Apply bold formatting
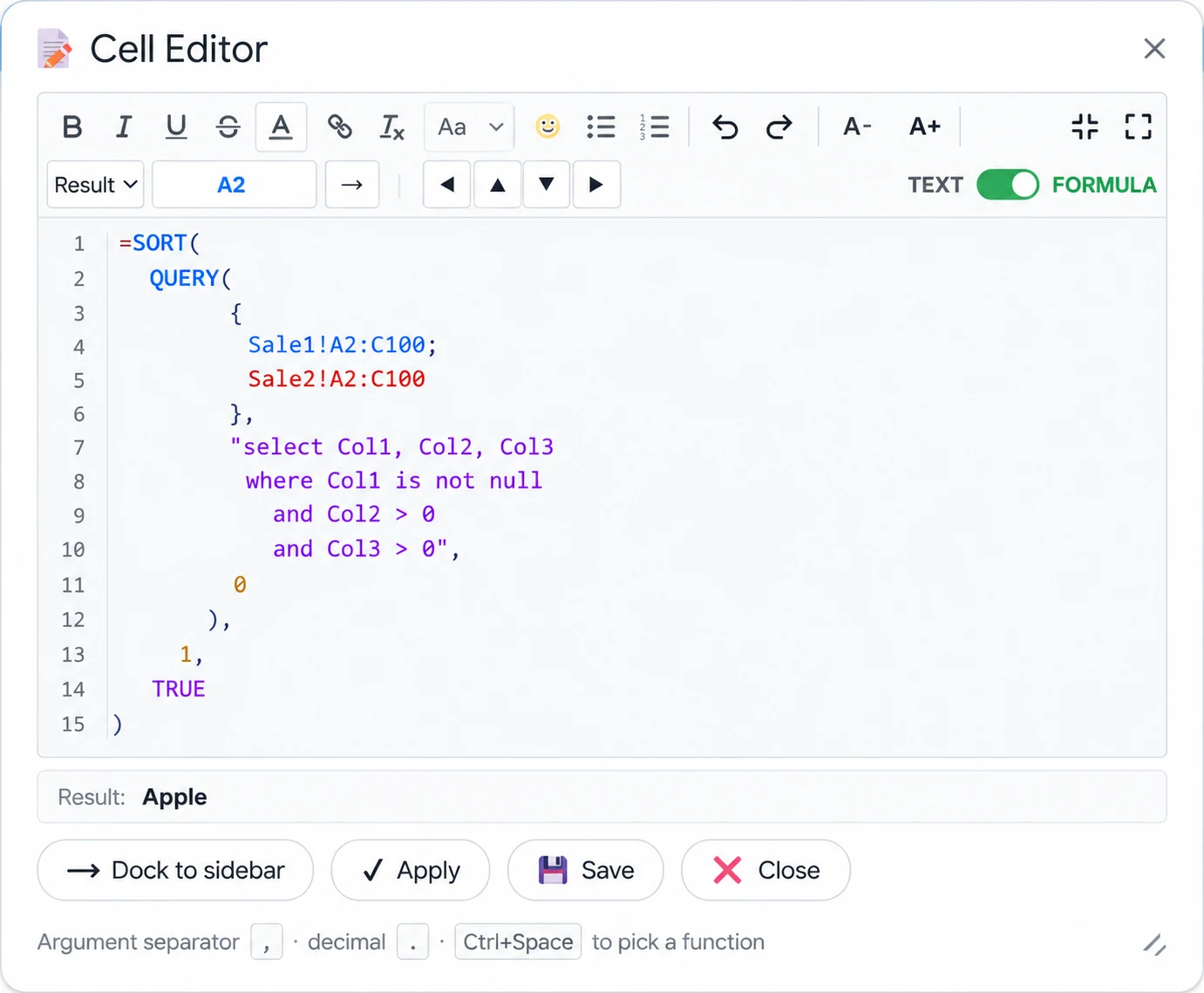Screen dimensions: 1204x993 [x=72, y=127]
